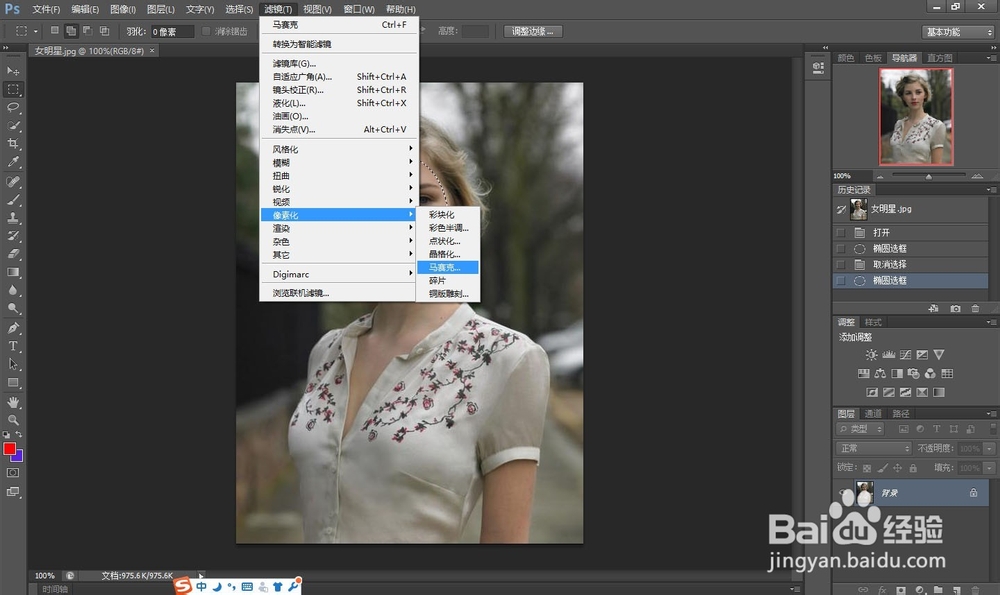Select the Pen tool
This screenshot has width=1000, height=595.
click(13, 328)
